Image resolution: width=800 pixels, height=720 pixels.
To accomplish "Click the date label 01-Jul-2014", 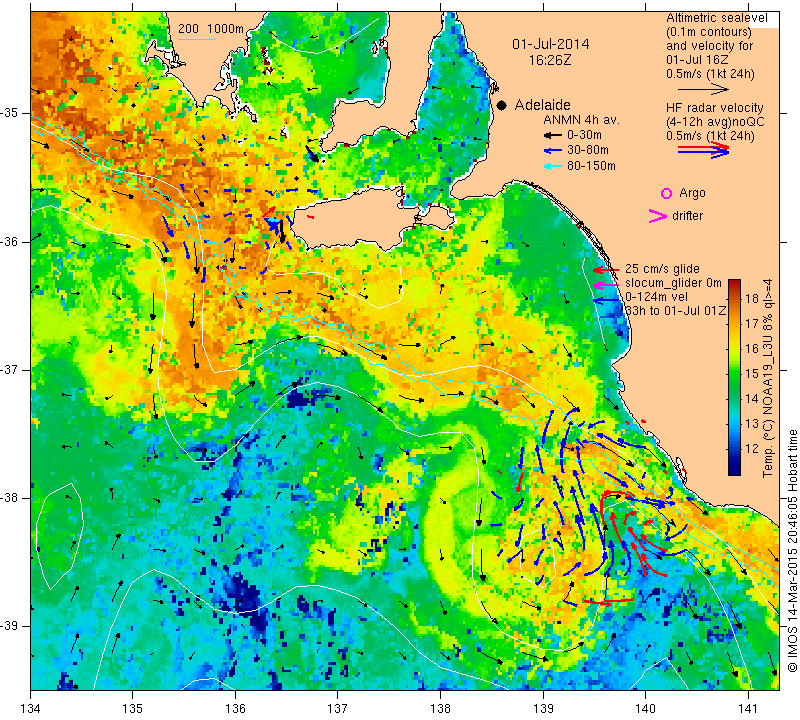I will (551, 44).
